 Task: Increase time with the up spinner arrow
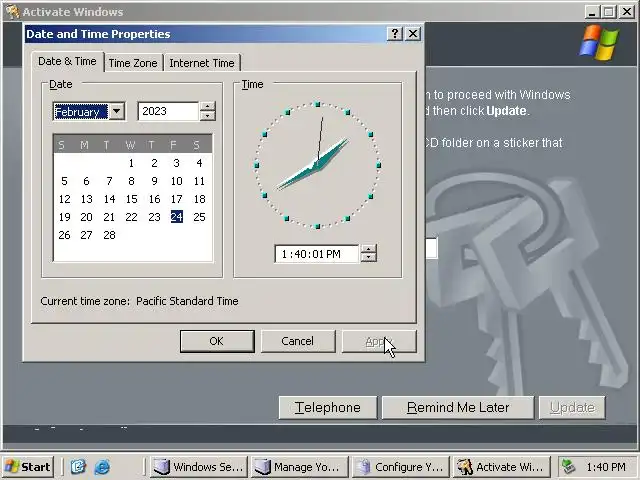369,249
